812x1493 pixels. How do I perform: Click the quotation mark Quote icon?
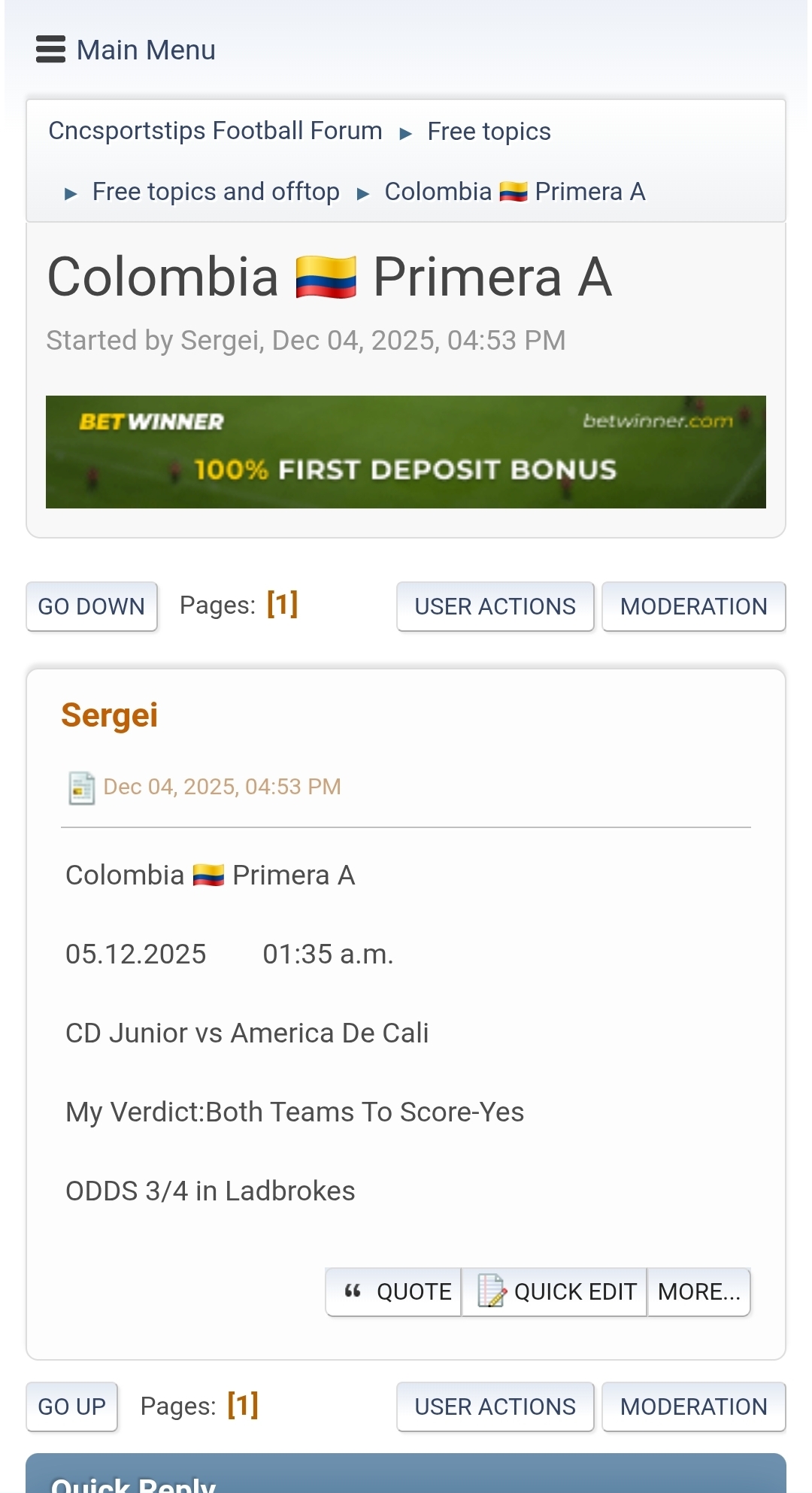353,1291
